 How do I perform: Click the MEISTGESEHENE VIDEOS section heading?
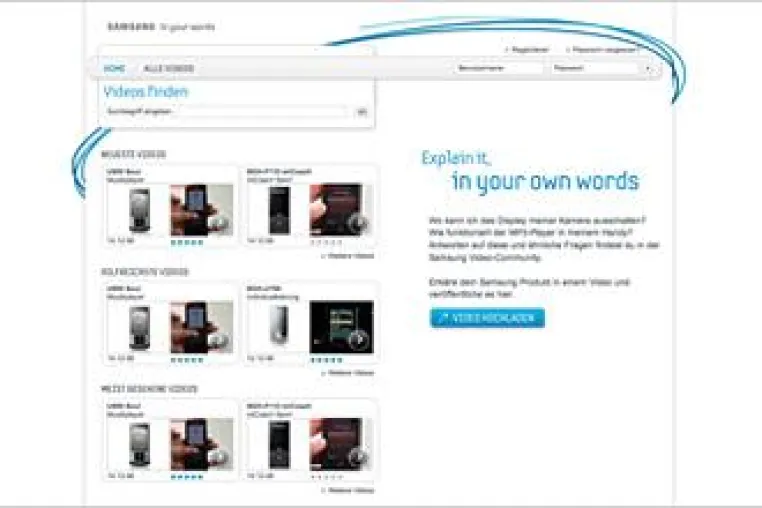149,389
